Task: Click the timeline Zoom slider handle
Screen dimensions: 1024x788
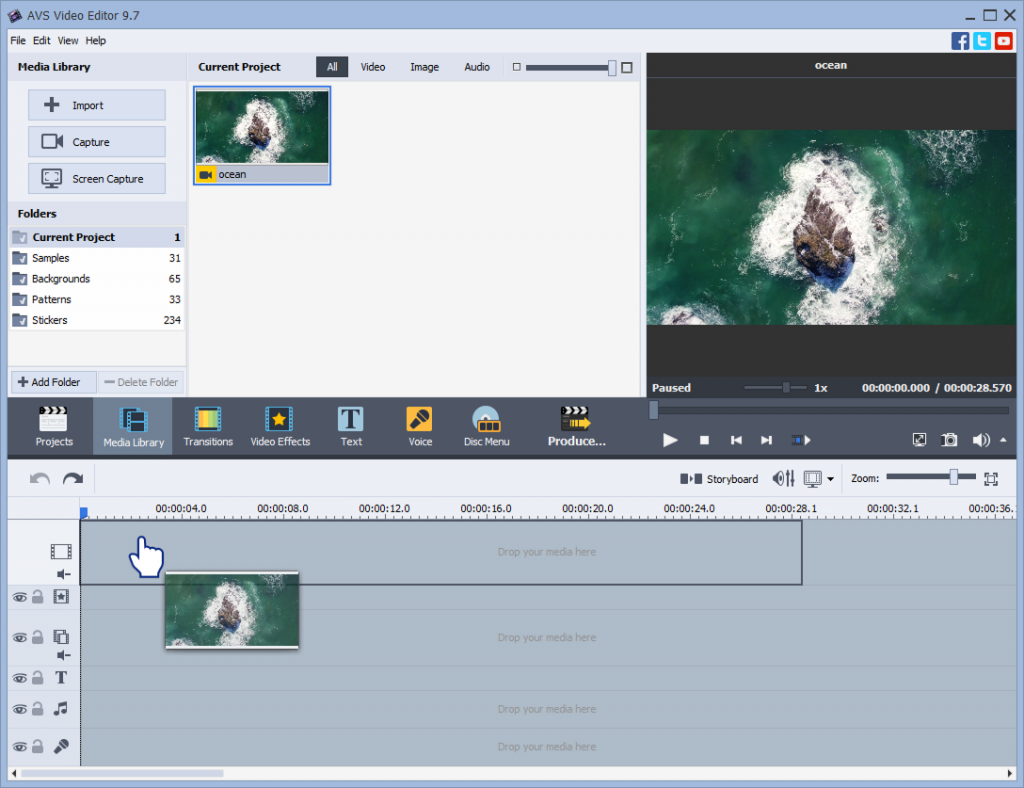Action: click(954, 478)
